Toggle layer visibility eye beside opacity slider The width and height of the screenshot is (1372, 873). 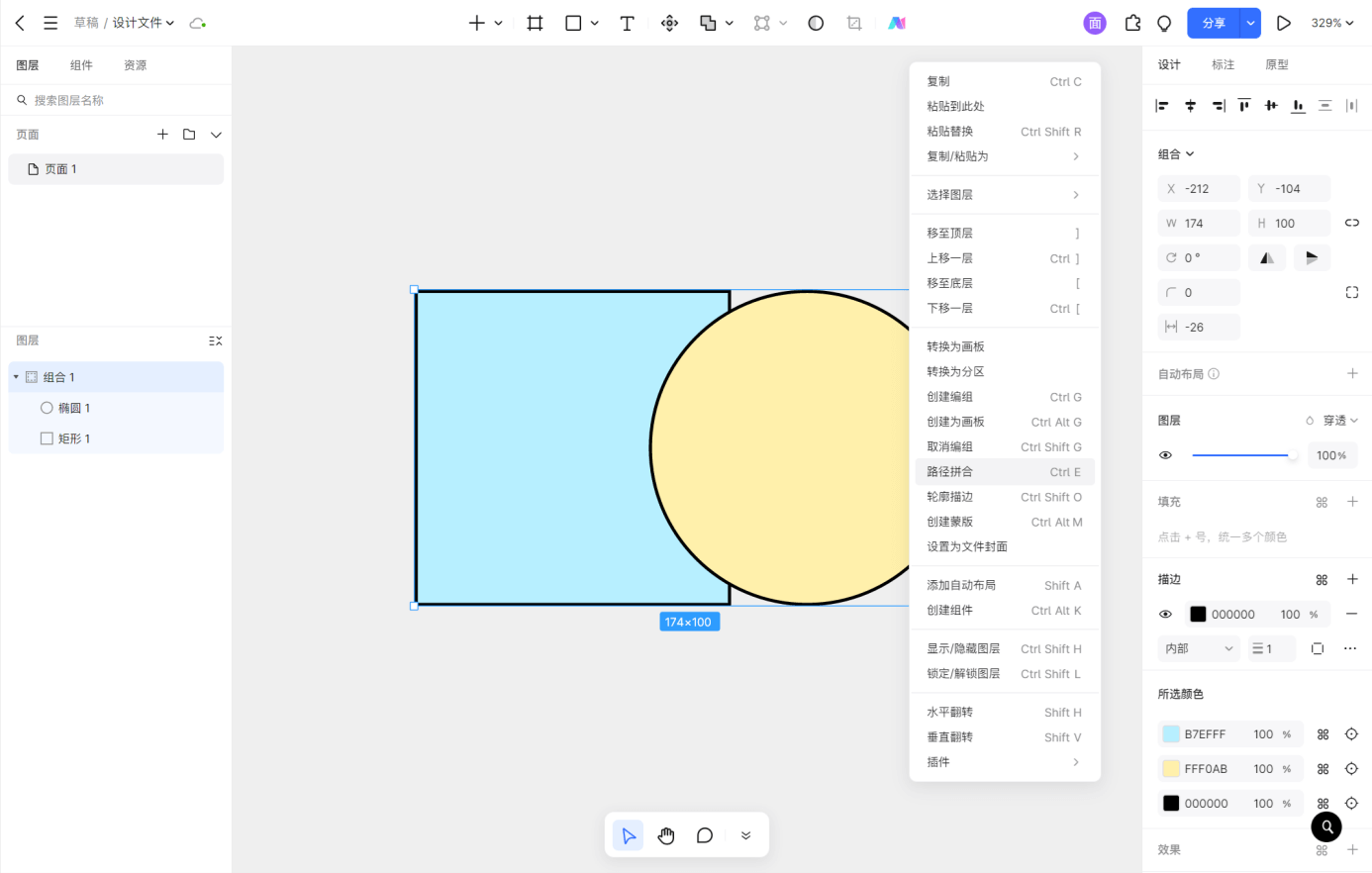click(x=1165, y=455)
